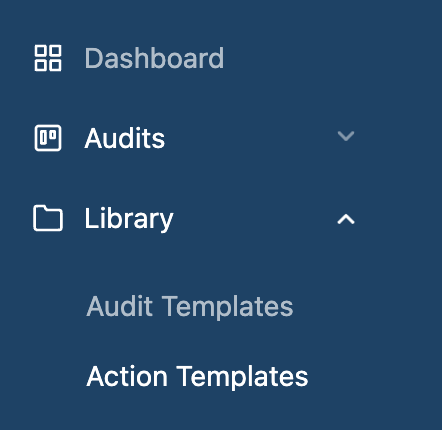Click the downward arrow next to Audits
Viewport: 446px width, 430px height.
coord(346,136)
